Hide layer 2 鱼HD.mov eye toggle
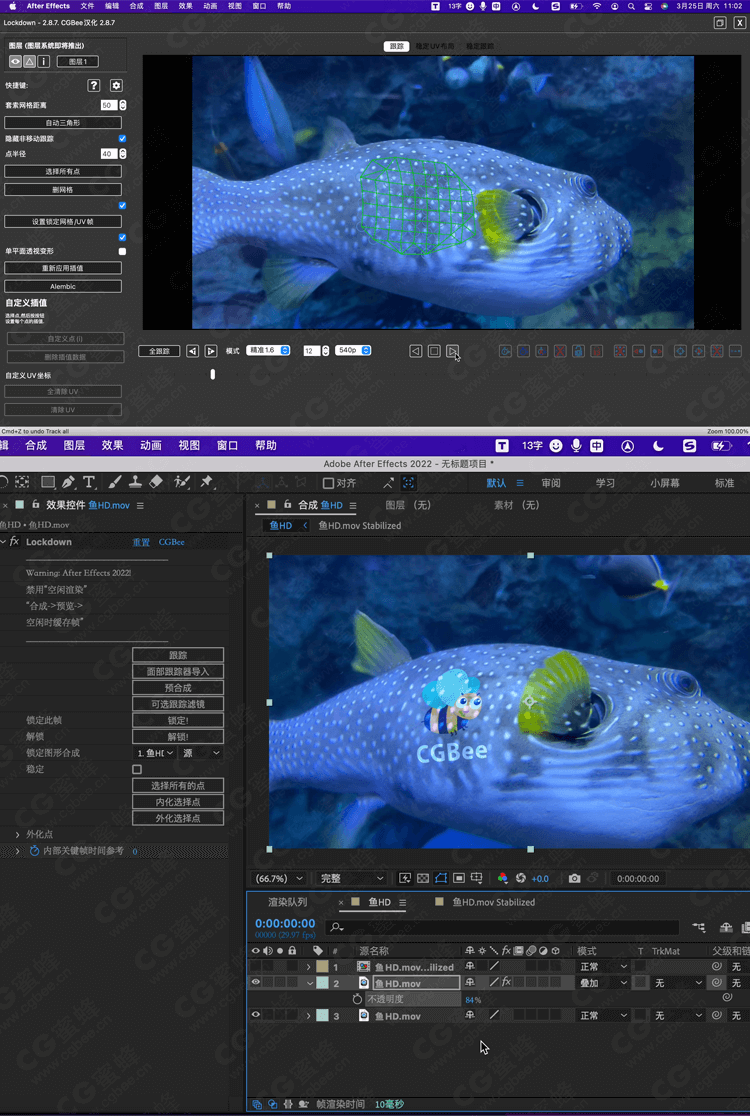The width and height of the screenshot is (750, 1116). 255,982
